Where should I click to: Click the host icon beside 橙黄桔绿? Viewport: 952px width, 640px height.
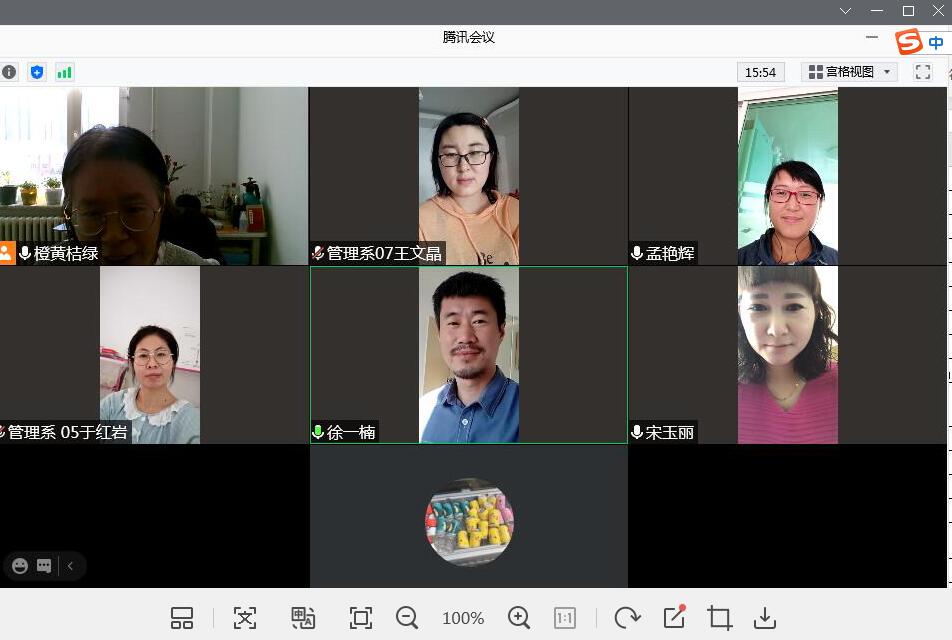(x=7, y=253)
